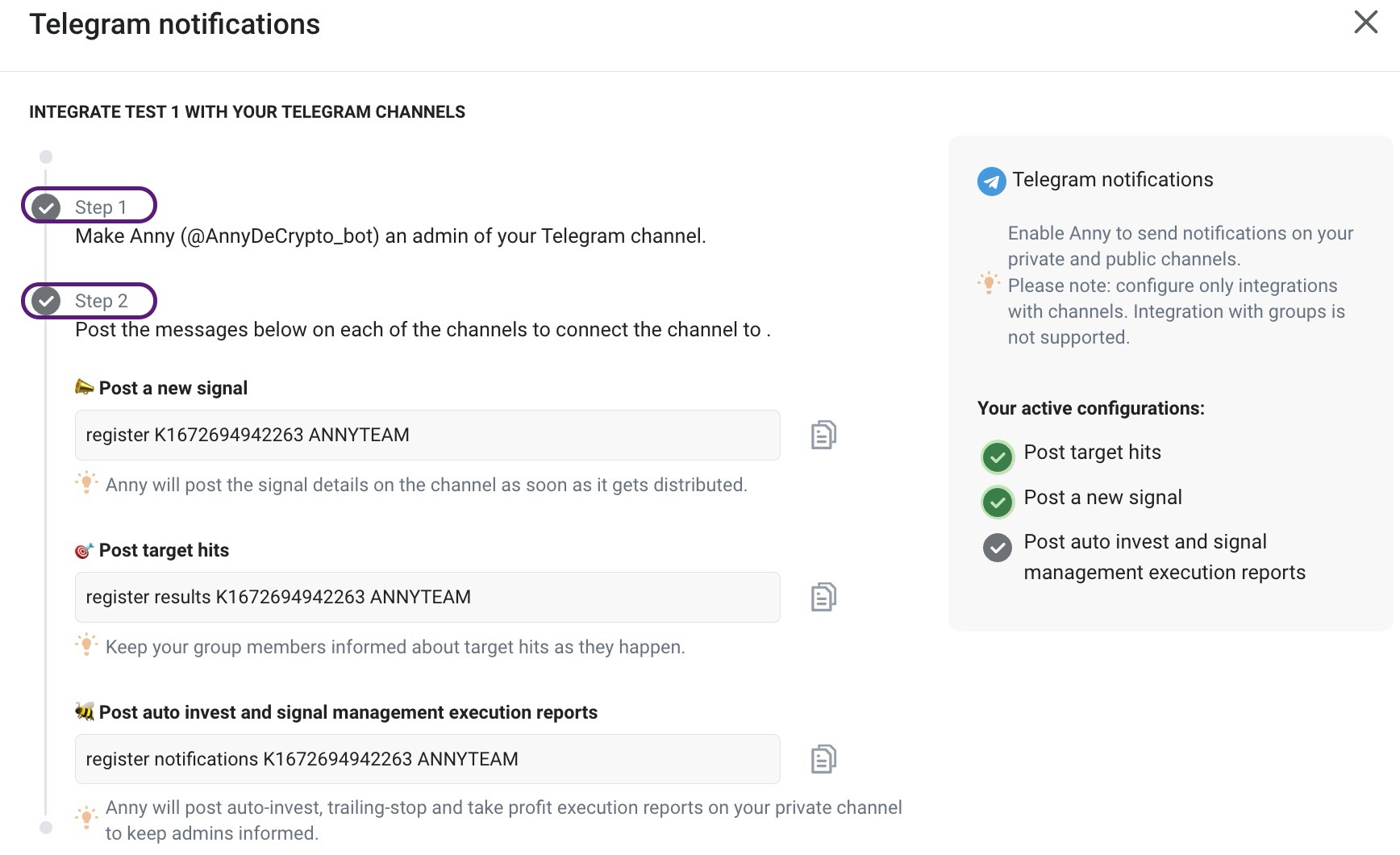Toggle the Step 1 completion checkmark
1400x855 pixels.
46,206
